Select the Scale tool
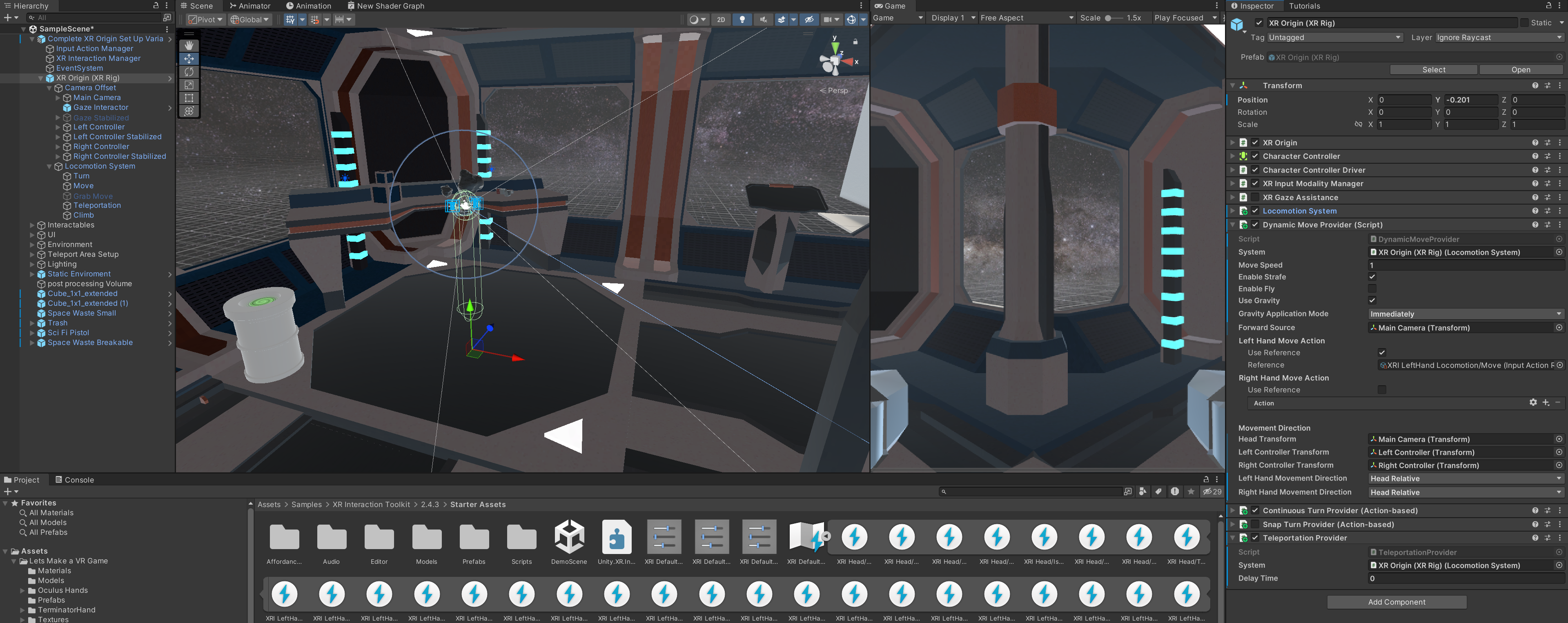Screen dimensions: 1568x623 (x=189, y=85)
